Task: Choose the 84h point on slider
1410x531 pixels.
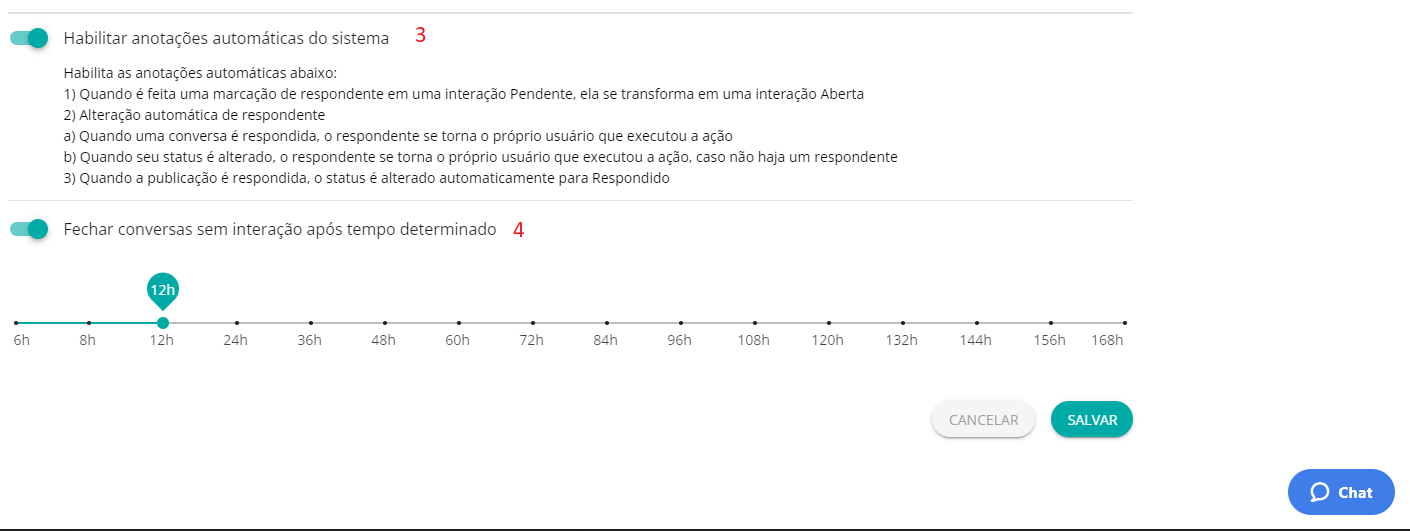Action: pos(607,323)
